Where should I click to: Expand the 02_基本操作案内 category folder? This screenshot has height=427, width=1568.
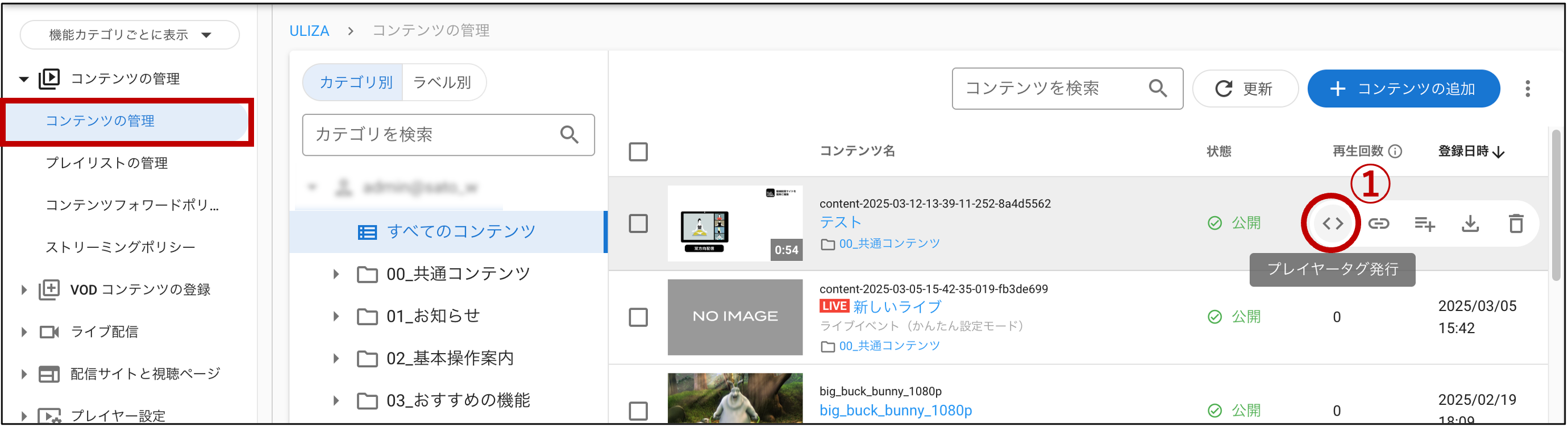point(335,359)
